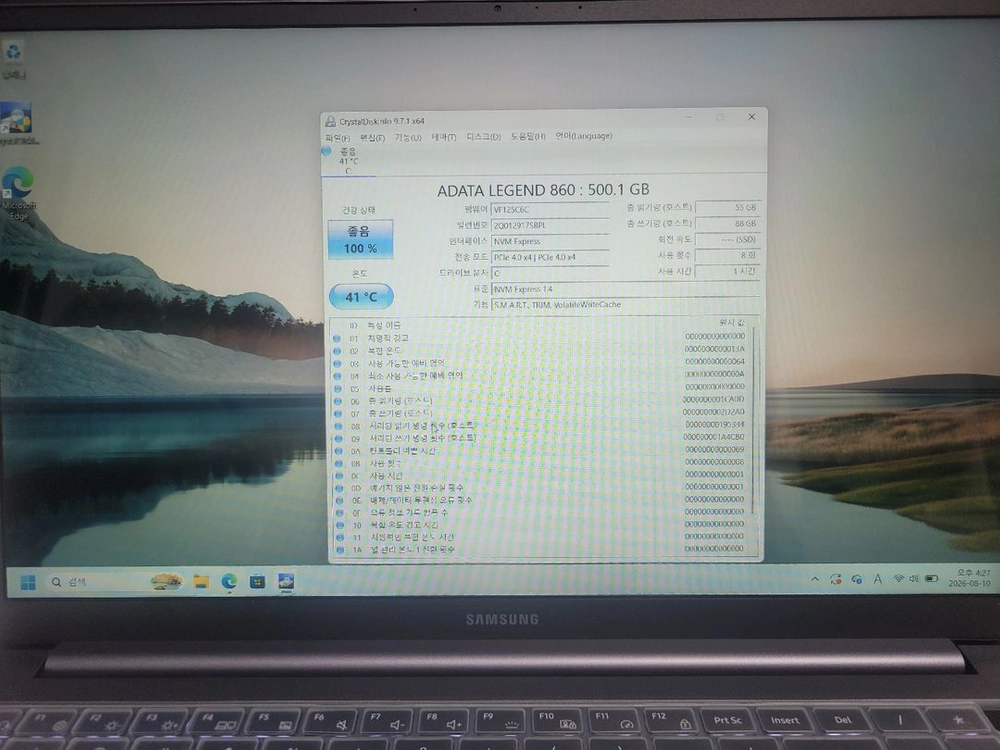Select attribute row with ID 11
This screenshot has height=750, width=1000.
click(x=542, y=538)
